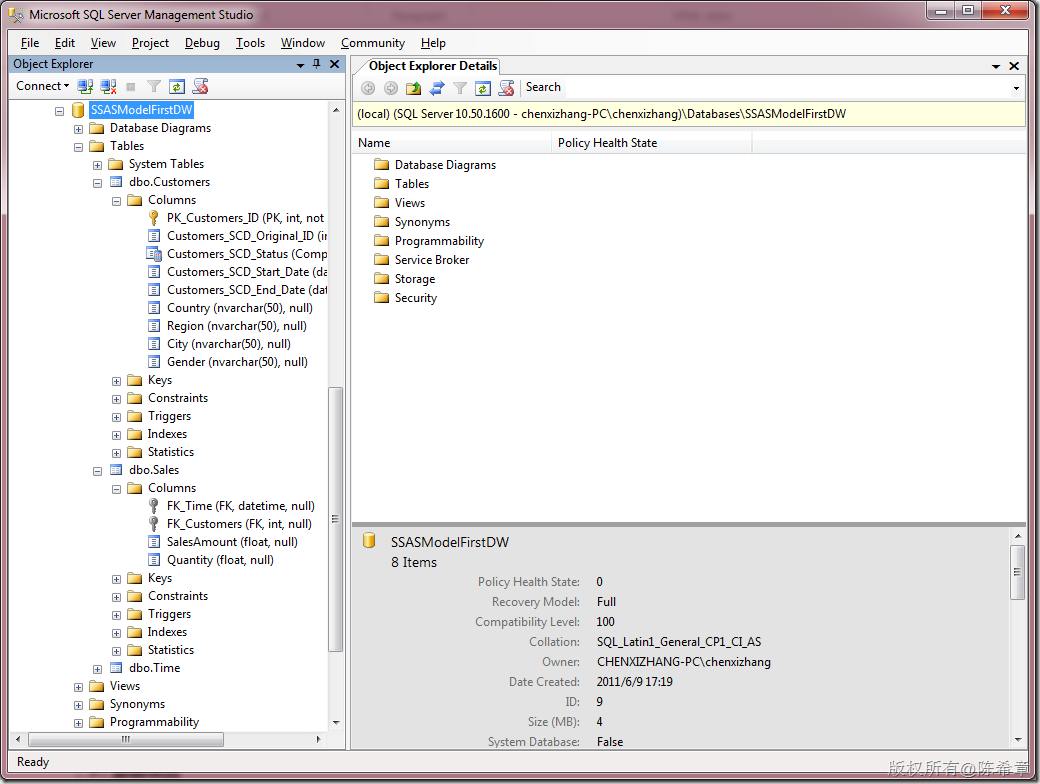
Task: Open the Tools menu
Action: [250, 43]
